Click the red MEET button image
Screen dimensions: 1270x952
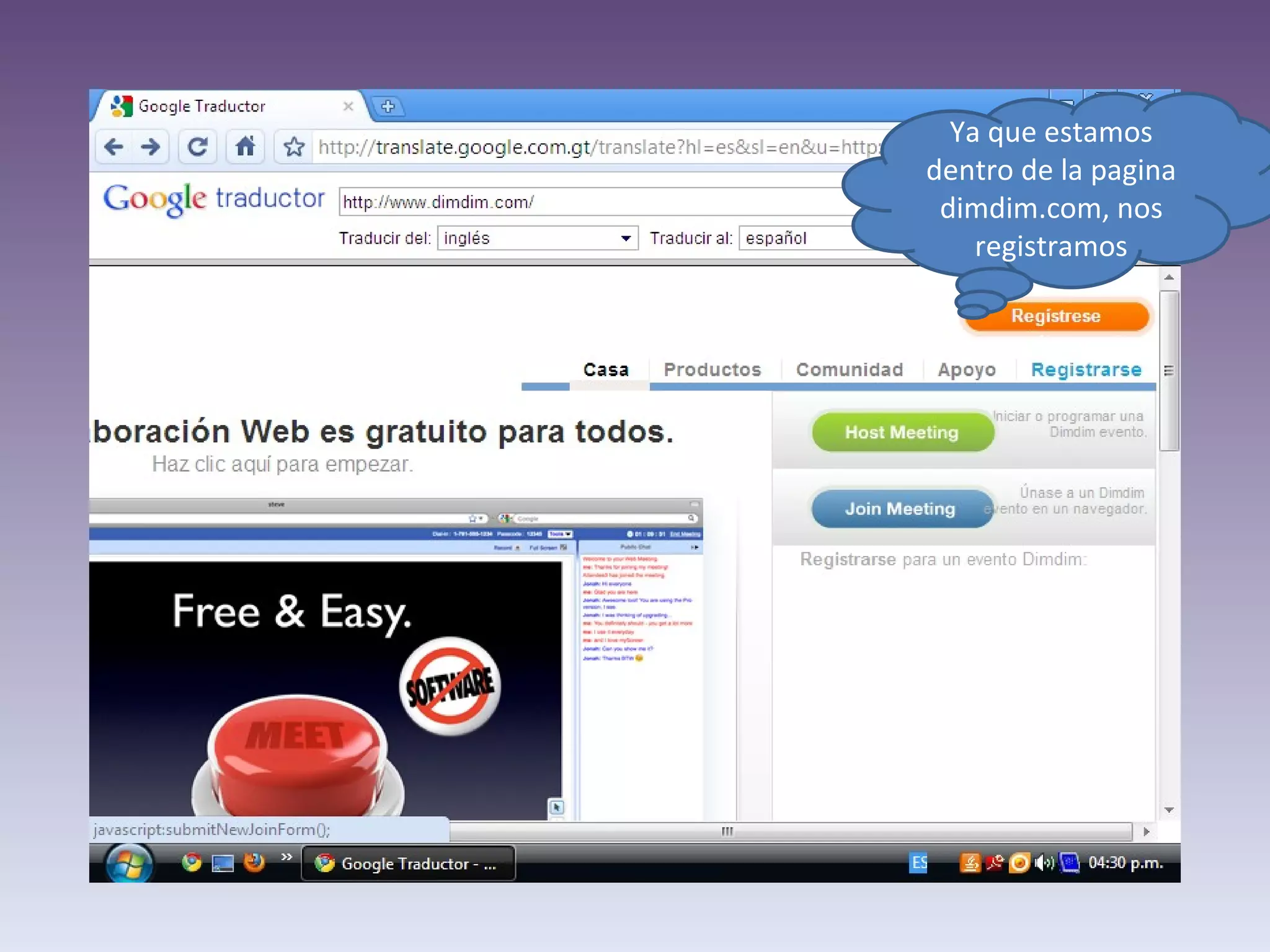296,756
